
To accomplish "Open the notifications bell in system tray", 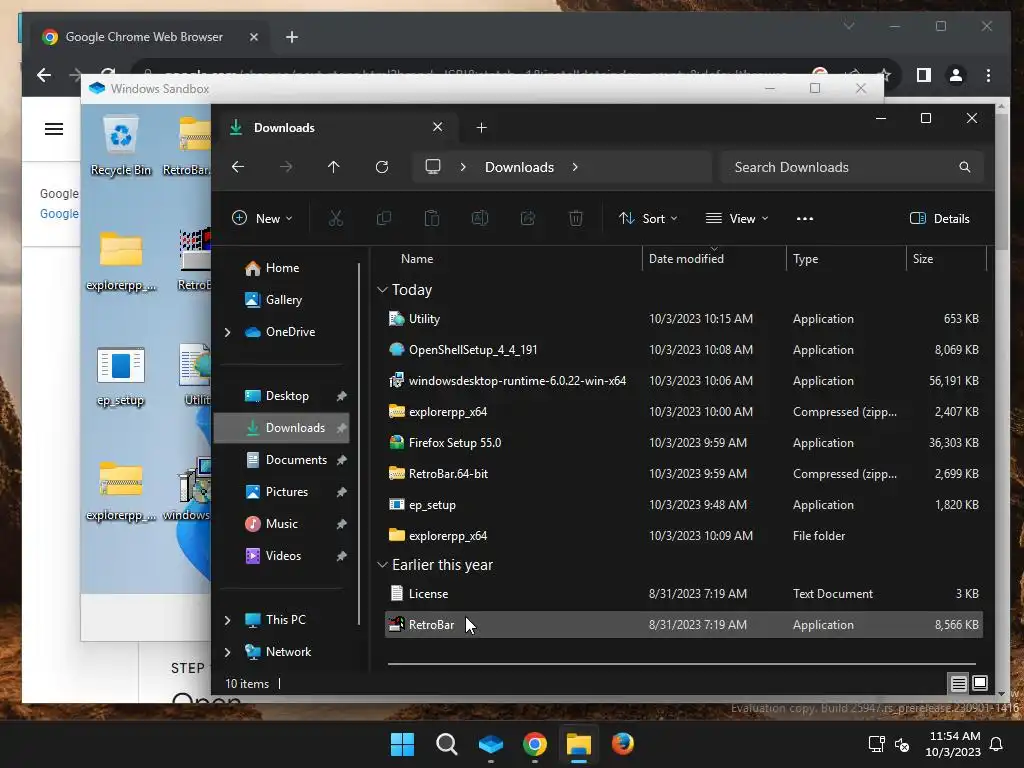I will 997,744.
